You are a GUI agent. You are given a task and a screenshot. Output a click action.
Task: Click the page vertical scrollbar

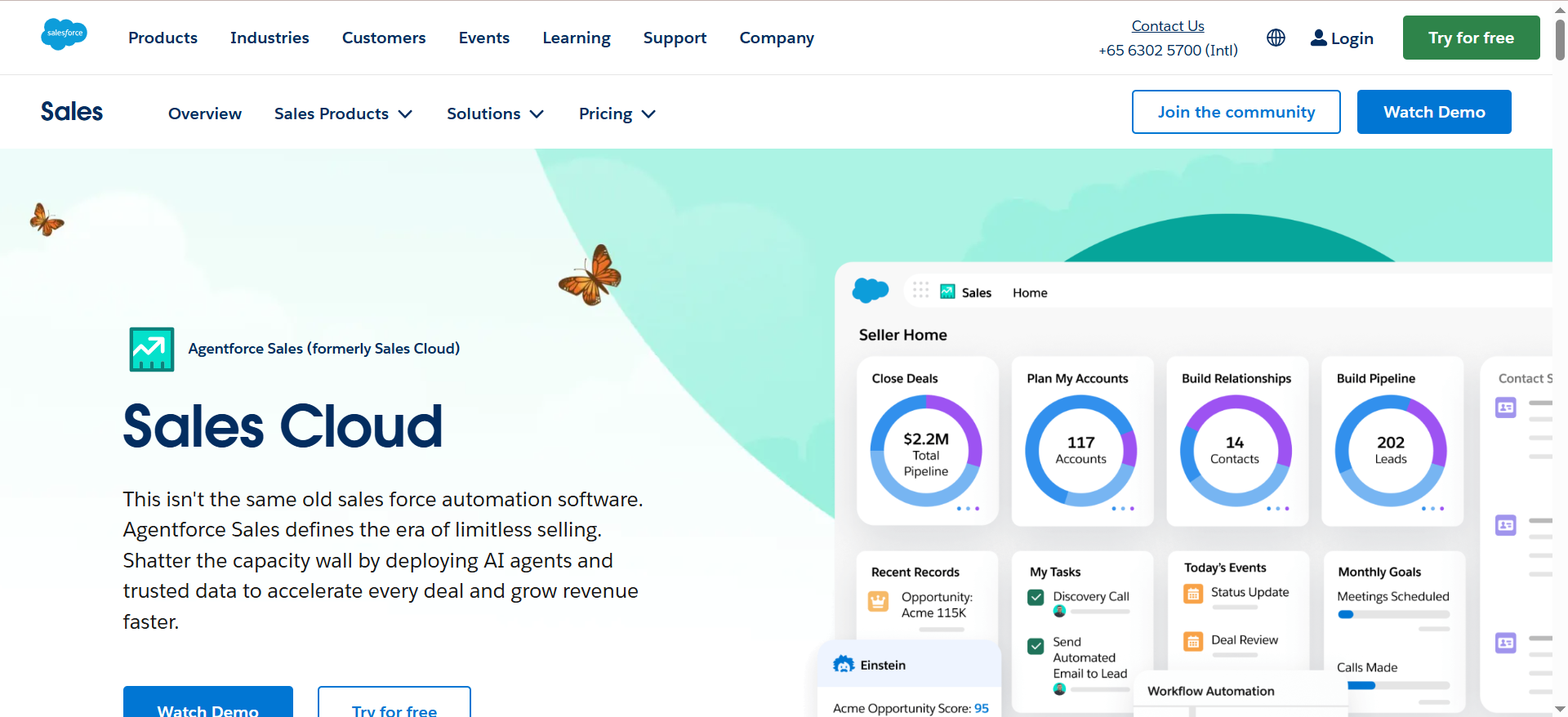point(1560,39)
